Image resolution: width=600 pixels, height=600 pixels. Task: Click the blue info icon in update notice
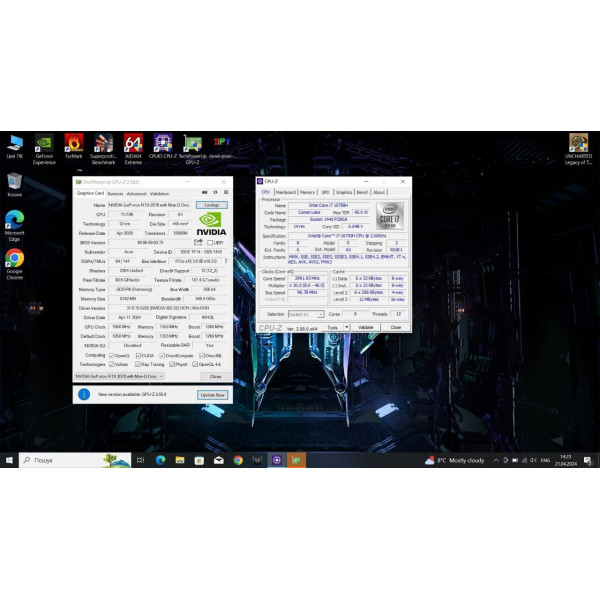pos(84,394)
